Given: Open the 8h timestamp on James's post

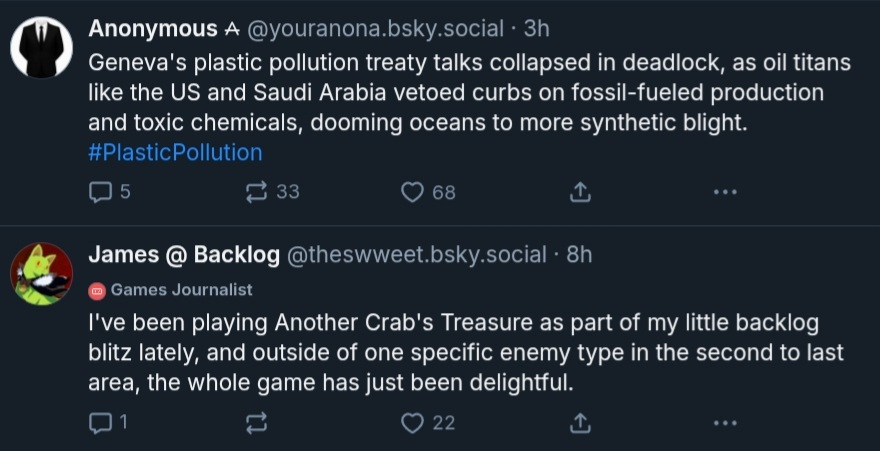Looking at the screenshot, I should tap(580, 255).
